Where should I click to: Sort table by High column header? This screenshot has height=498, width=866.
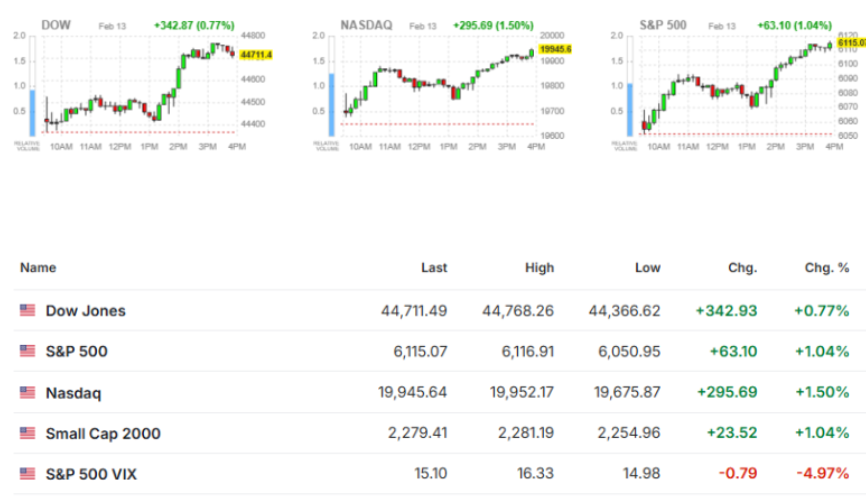point(539,268)
